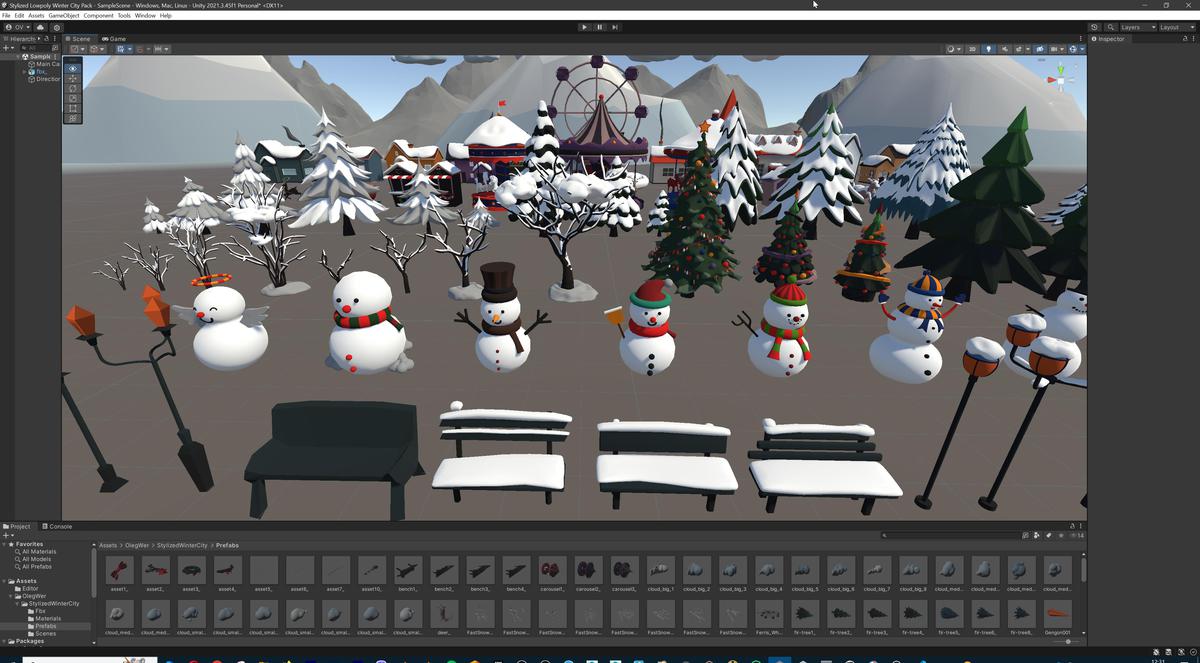
Task: Select the Move tool in scene overlay
Action: coord(72,78)
